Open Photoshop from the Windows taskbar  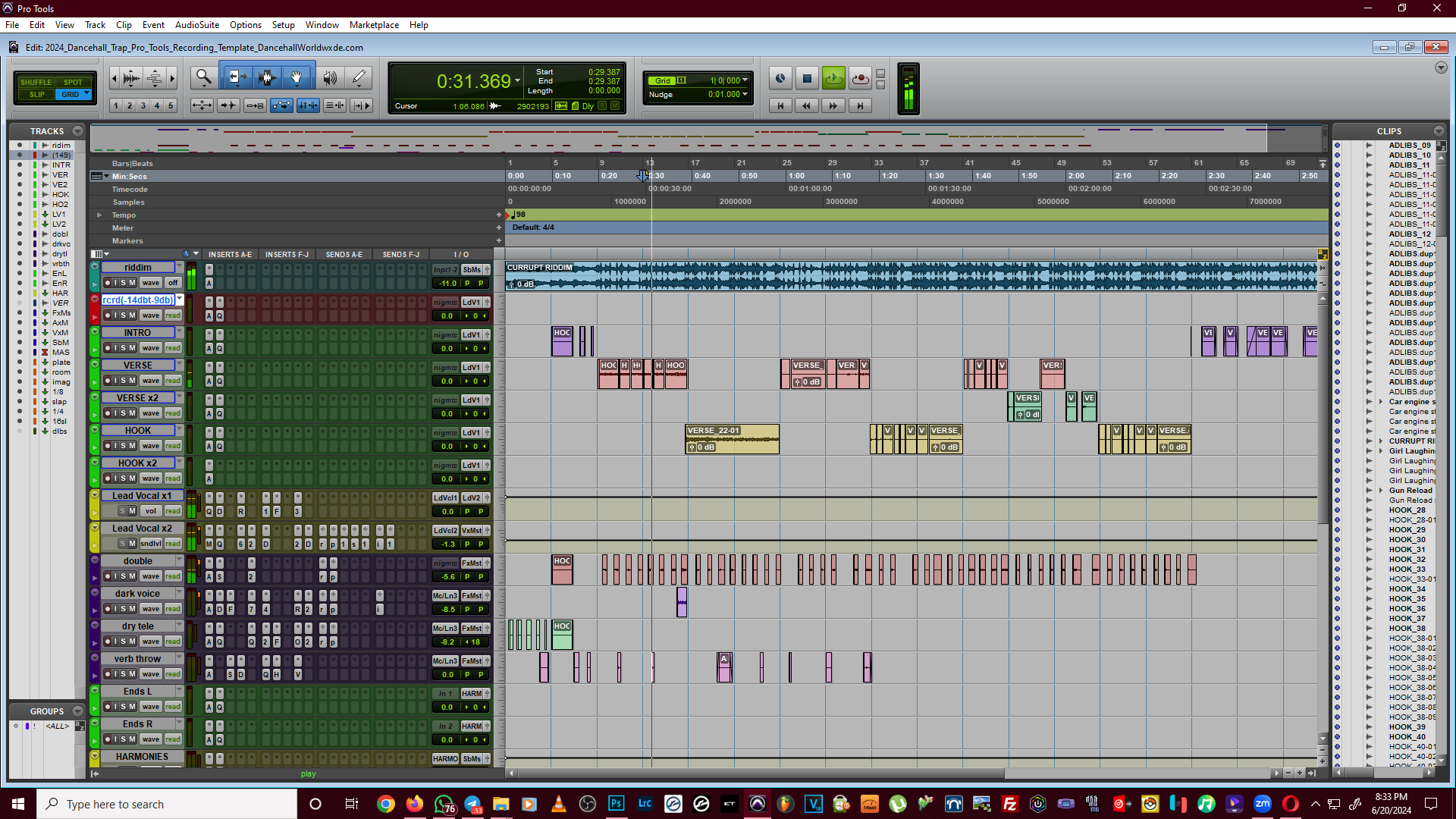[616, 804]
